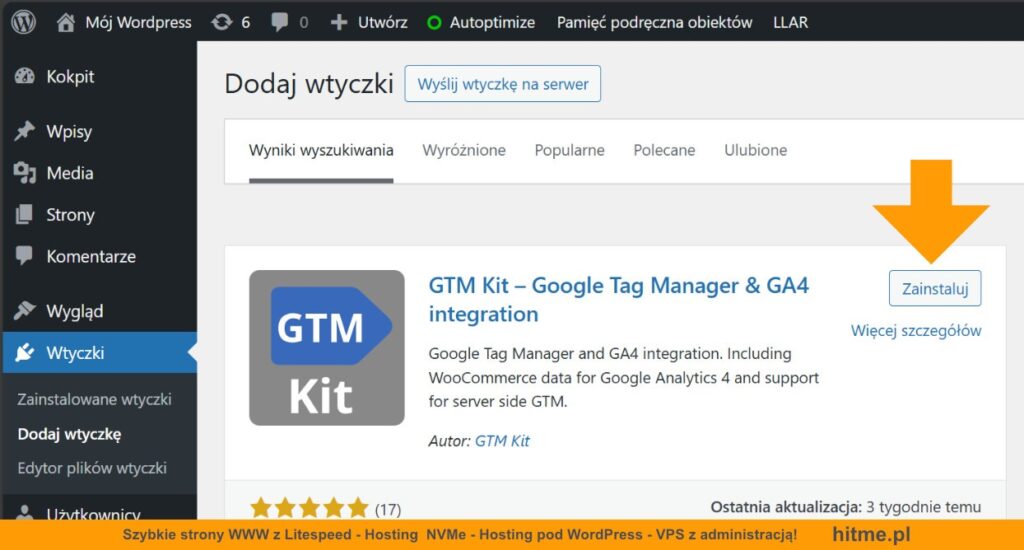Open Wygląd appearance menu

point(74,312)
